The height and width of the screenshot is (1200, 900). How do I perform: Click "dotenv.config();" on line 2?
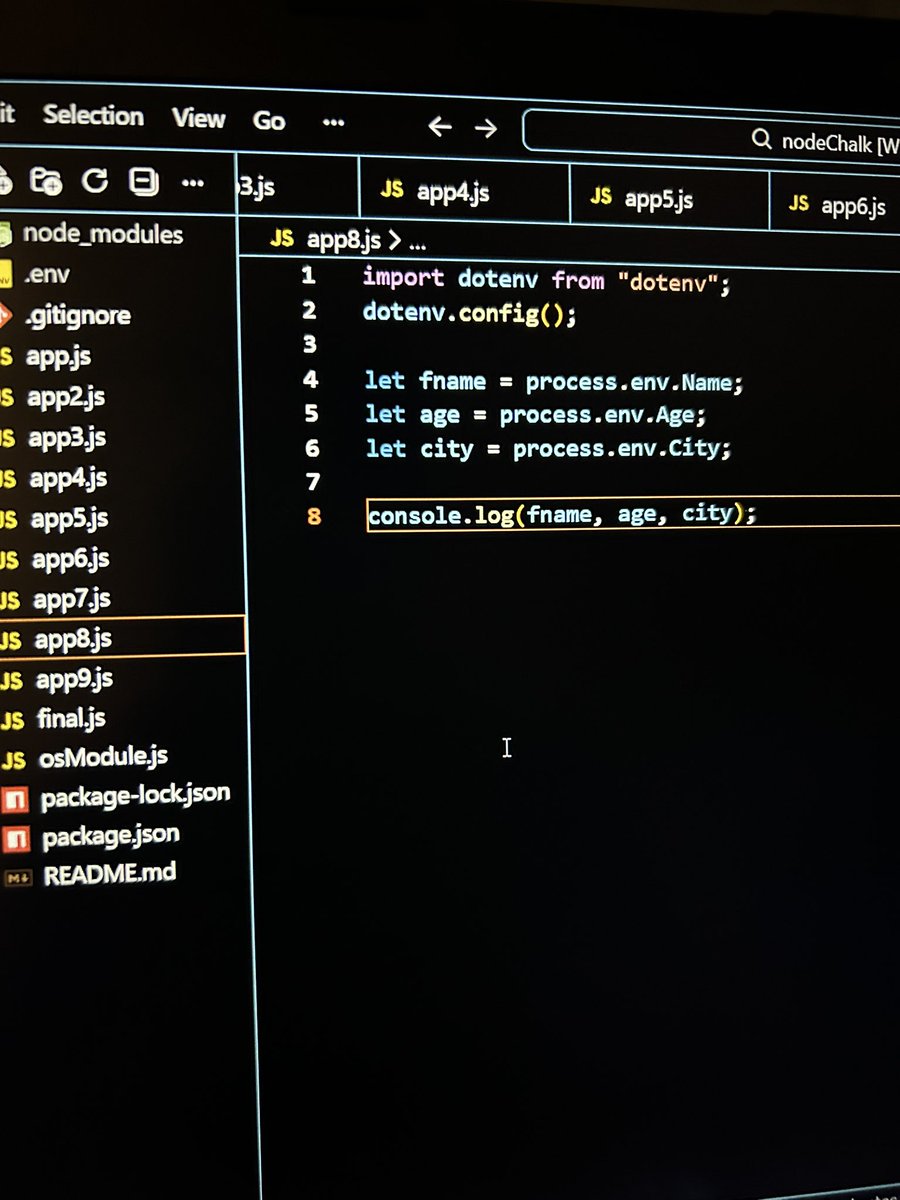tap(470, 312)
